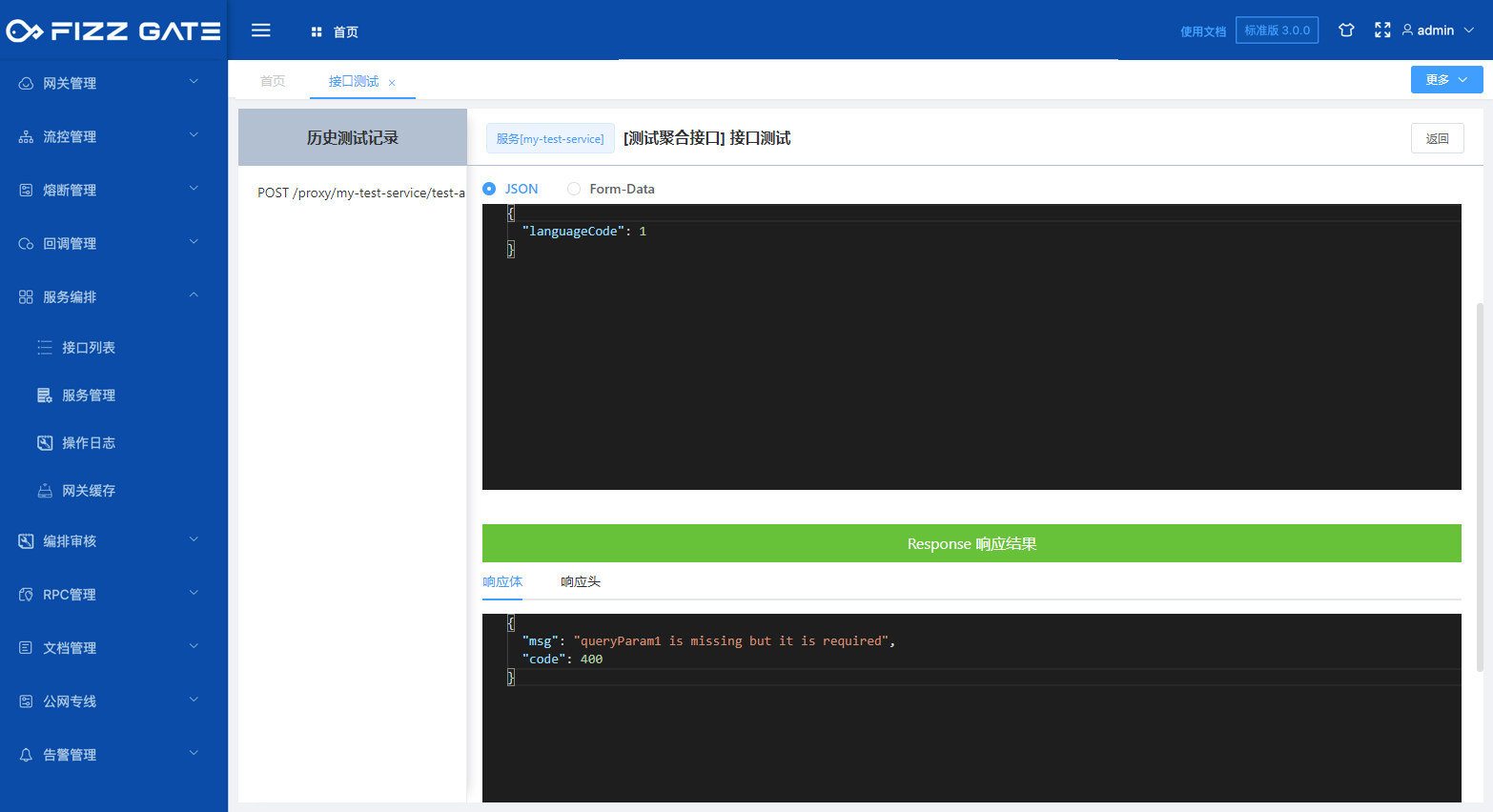The height and width of the screenshot is (812, 1493).
Task: Expand 告警管理 menu chevron
Action: coord(194,753)
